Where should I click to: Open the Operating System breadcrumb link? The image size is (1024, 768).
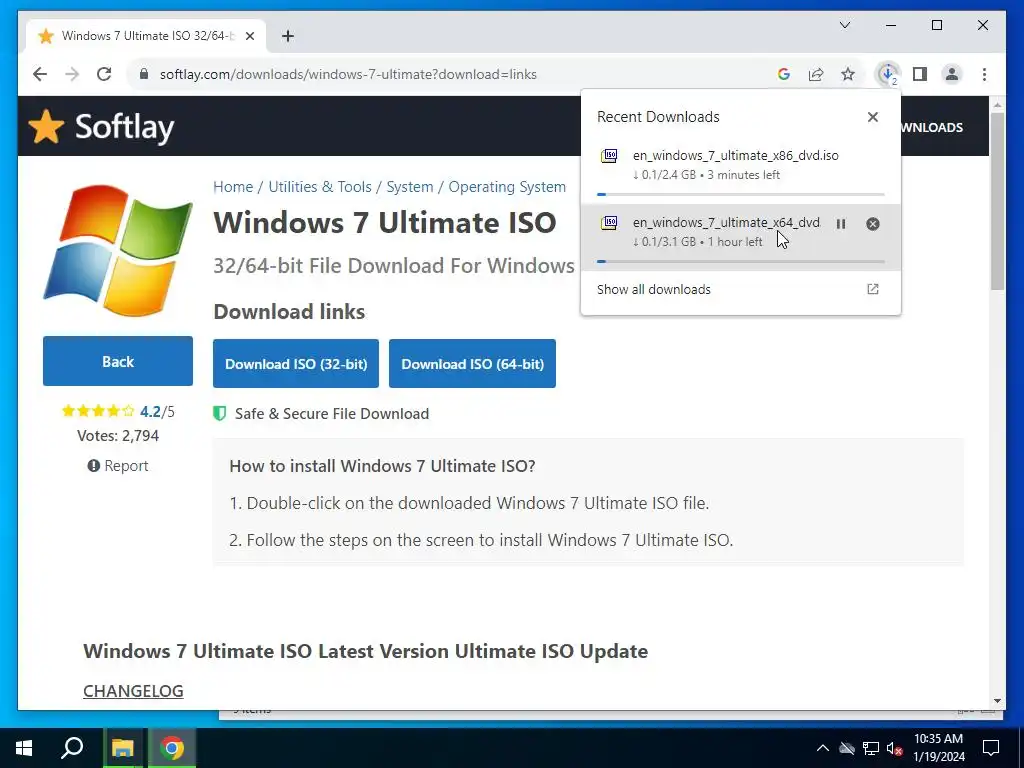point(507,187)
